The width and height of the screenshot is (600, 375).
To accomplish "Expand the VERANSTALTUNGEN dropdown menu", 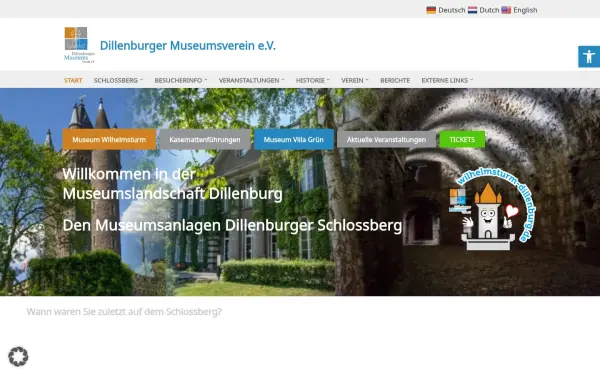I will 251,80.
